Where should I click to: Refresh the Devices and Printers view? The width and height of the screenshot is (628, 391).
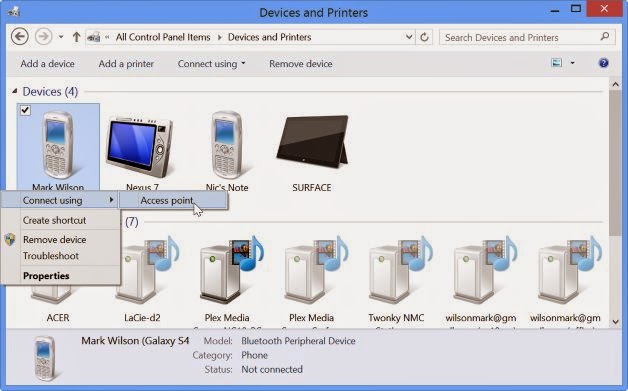click(x=424, y=37)
